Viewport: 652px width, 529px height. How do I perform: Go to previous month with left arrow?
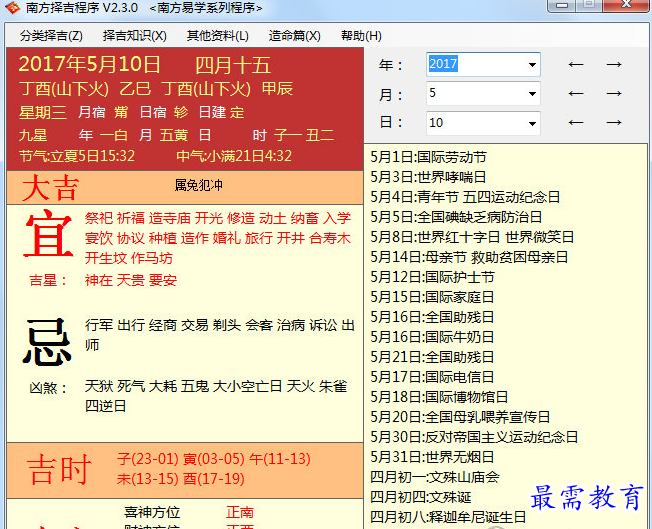576,94
